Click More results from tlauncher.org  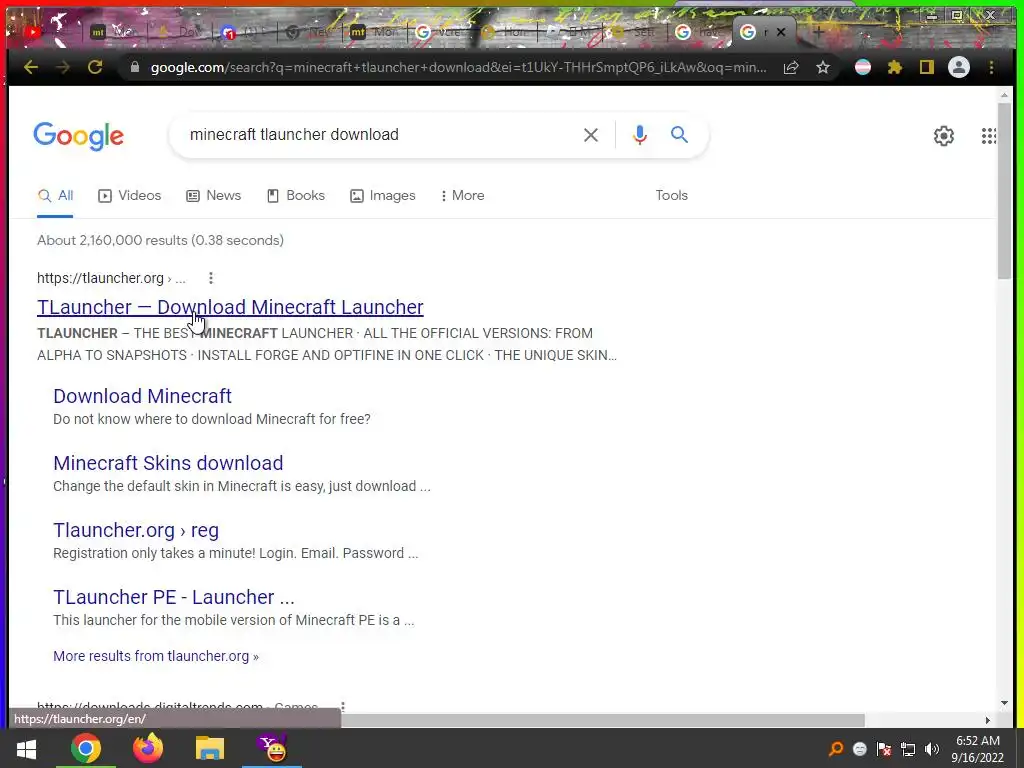[x=155, y=656]
